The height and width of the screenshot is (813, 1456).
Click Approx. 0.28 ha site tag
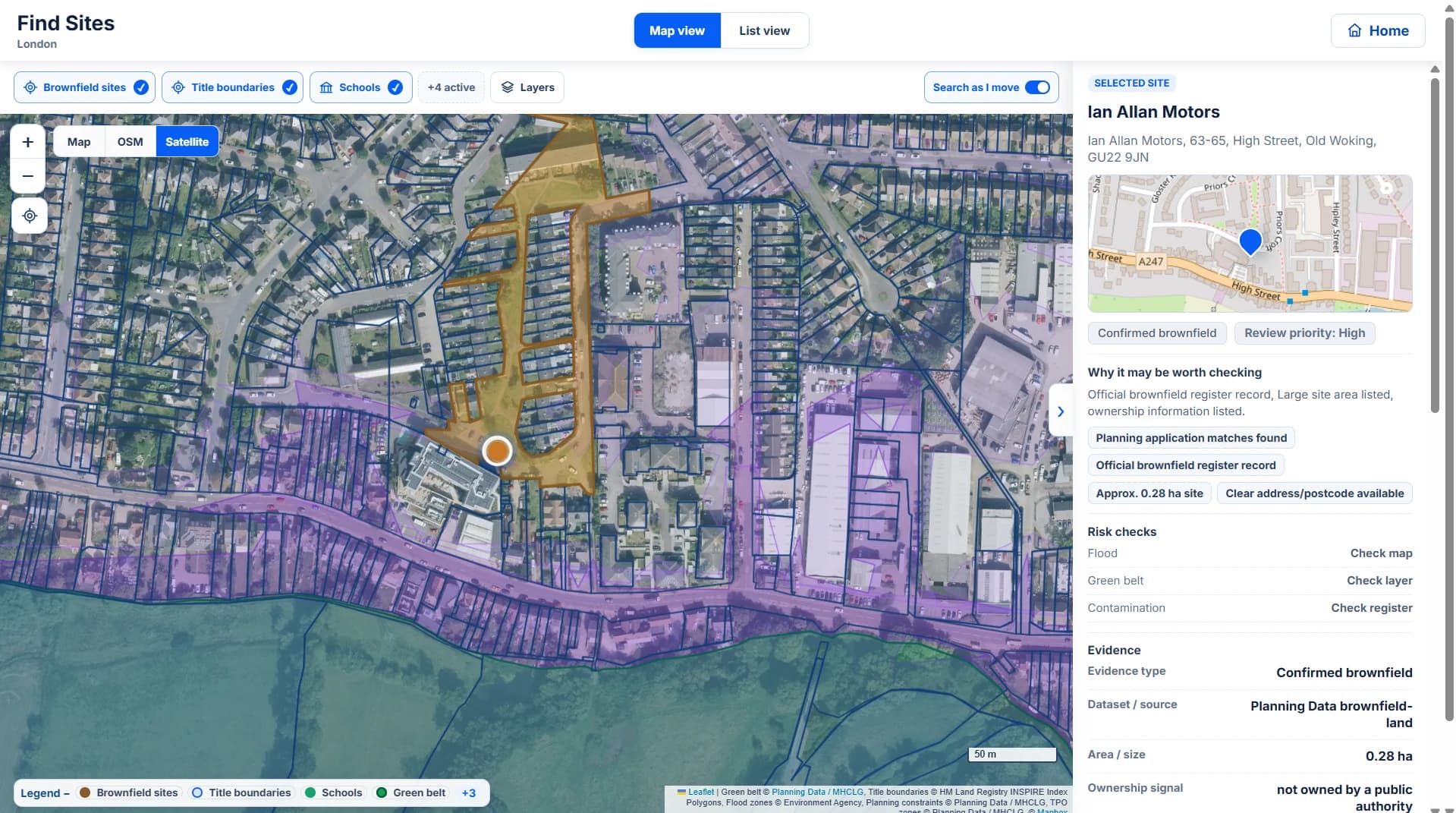click(x=1149, y=493)
